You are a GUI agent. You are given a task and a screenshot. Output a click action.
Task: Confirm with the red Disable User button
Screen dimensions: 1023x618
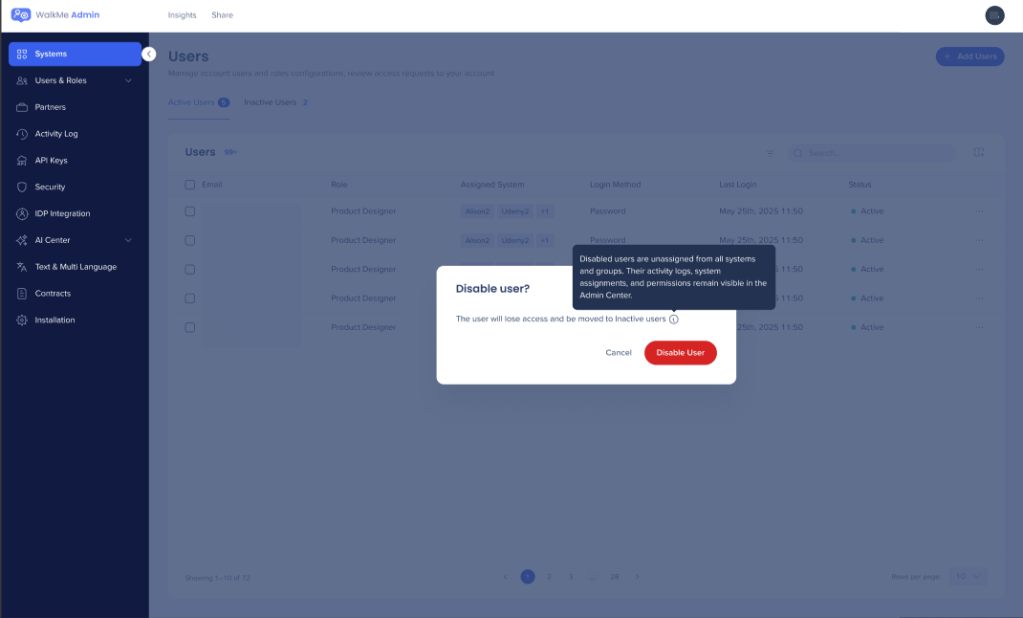click(680, 353)
